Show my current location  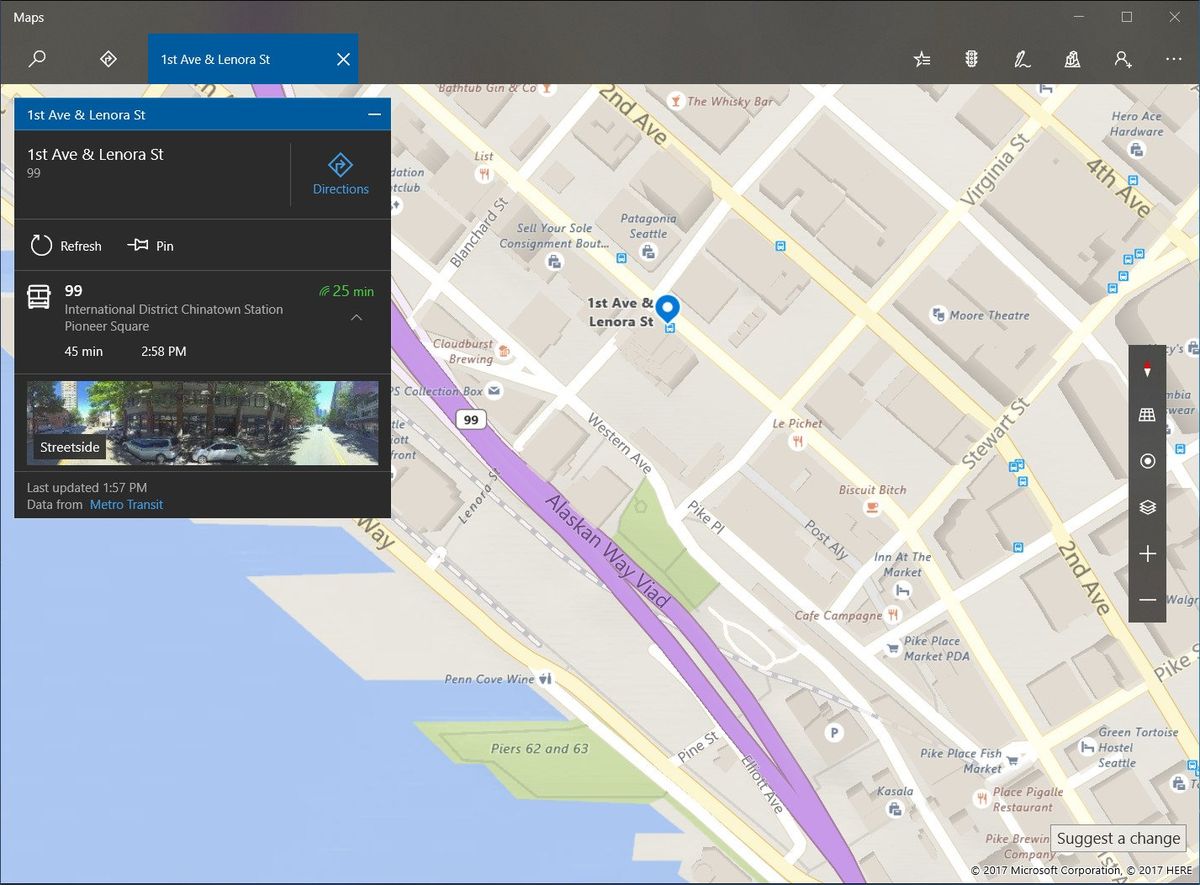(x=1147, y=461)
